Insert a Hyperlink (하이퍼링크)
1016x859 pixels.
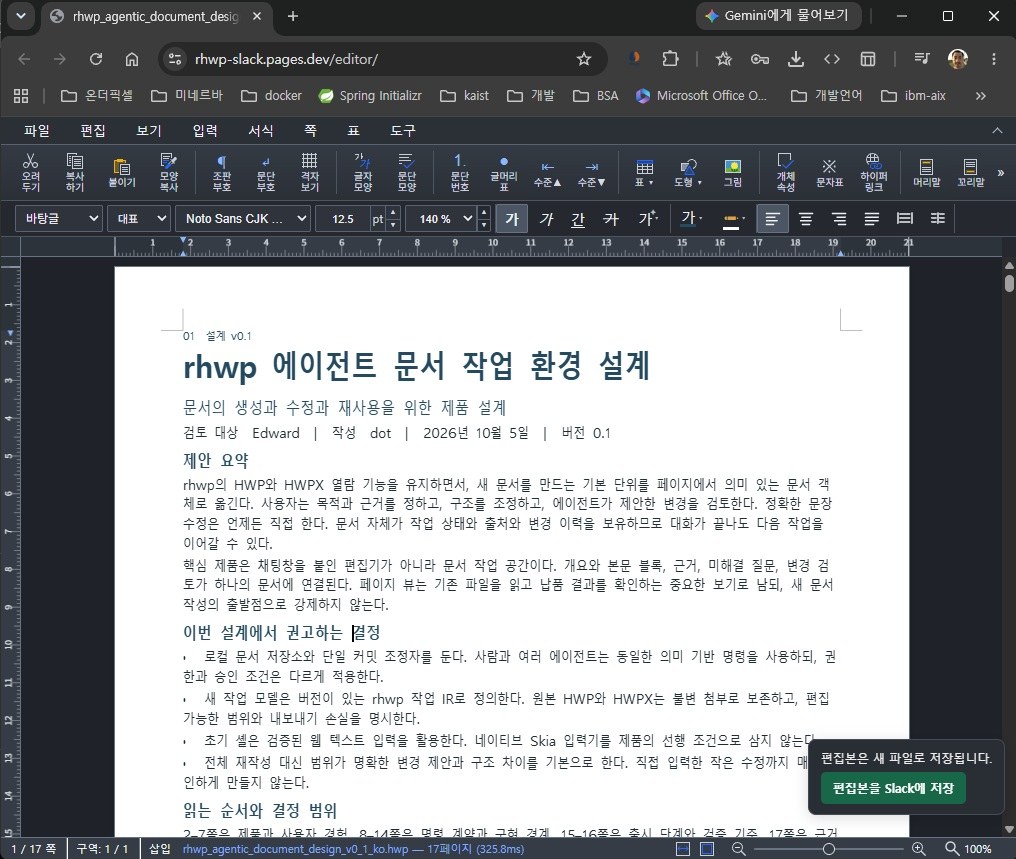click(x=873, y=172)
